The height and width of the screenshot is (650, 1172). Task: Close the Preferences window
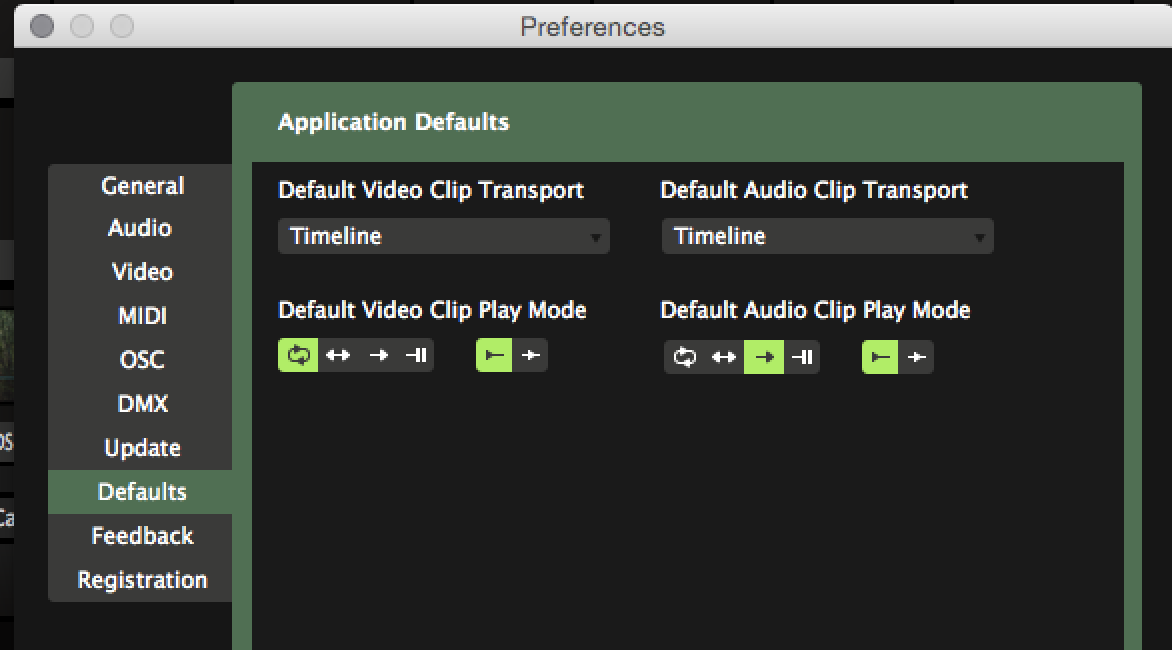(x=42, y=26)
